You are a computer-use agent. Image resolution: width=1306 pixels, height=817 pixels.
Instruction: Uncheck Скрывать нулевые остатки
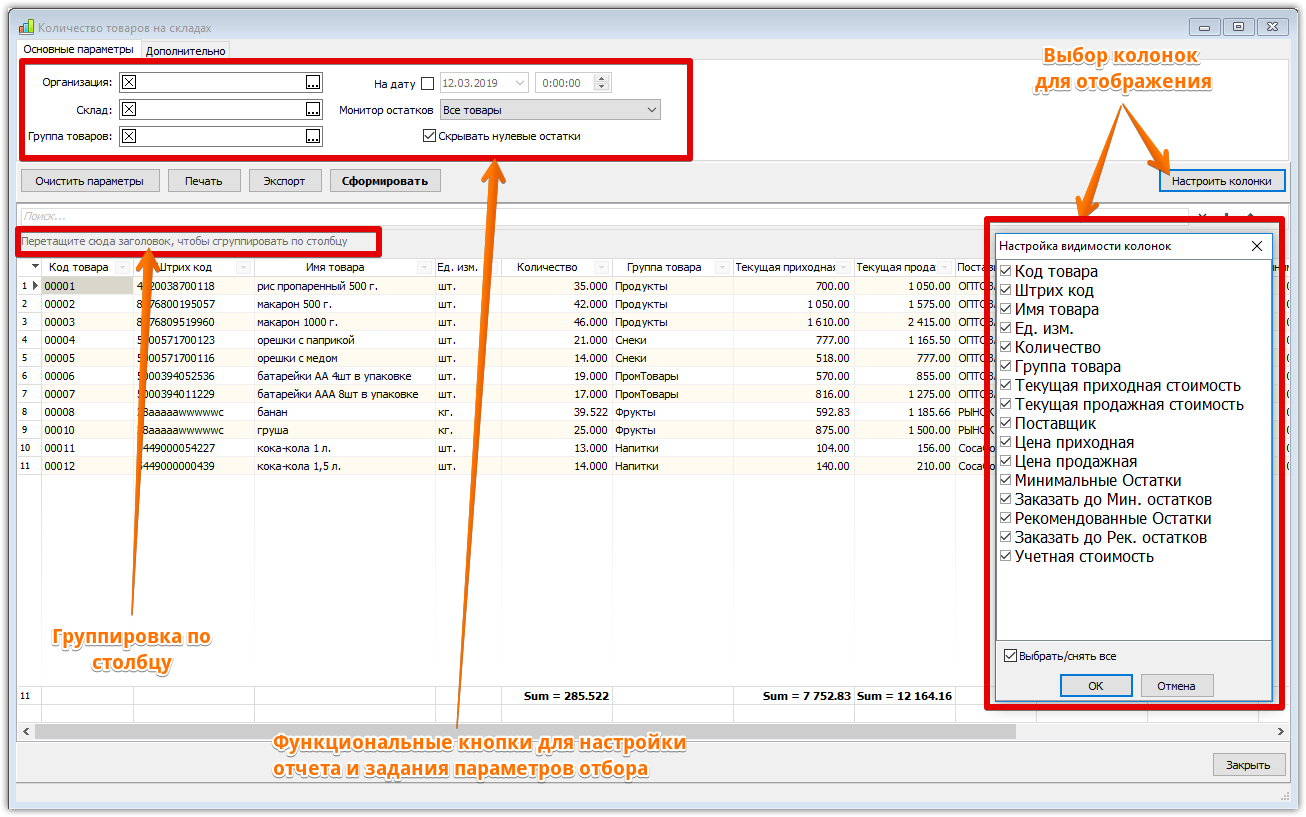(429, 136)
